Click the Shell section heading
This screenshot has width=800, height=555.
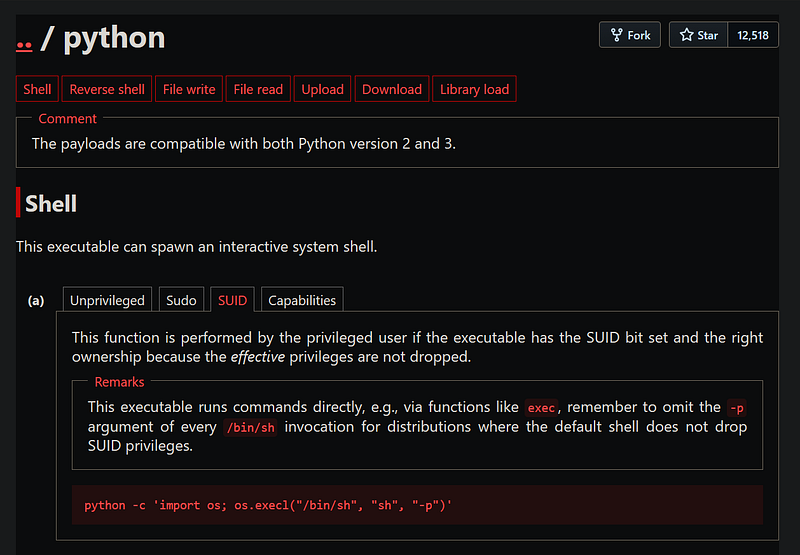tap(51, 204)
